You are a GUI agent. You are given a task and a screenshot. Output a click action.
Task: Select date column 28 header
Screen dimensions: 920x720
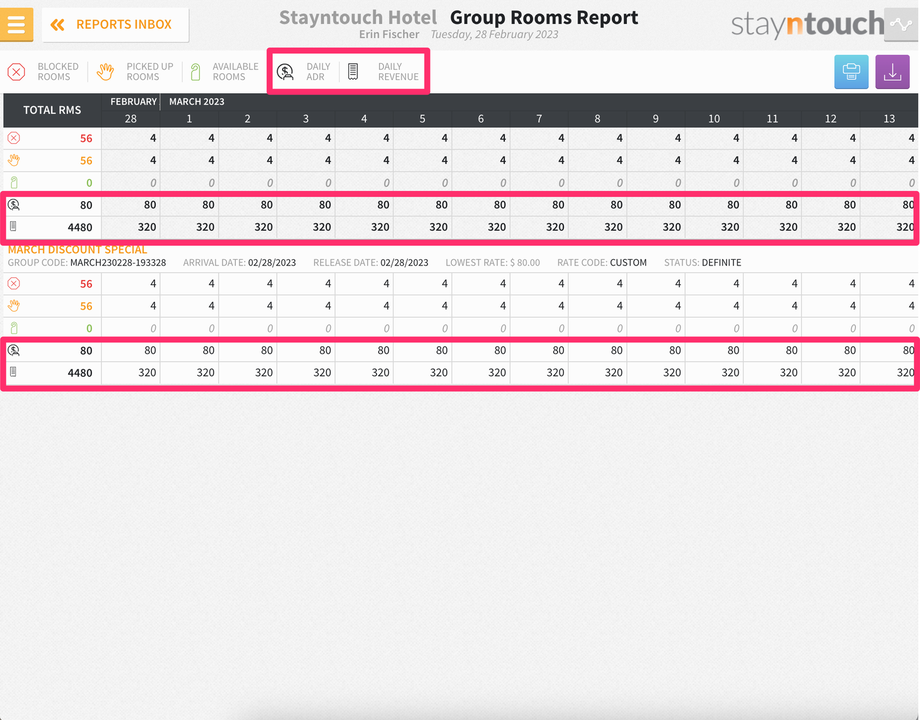tap(131, 119)
